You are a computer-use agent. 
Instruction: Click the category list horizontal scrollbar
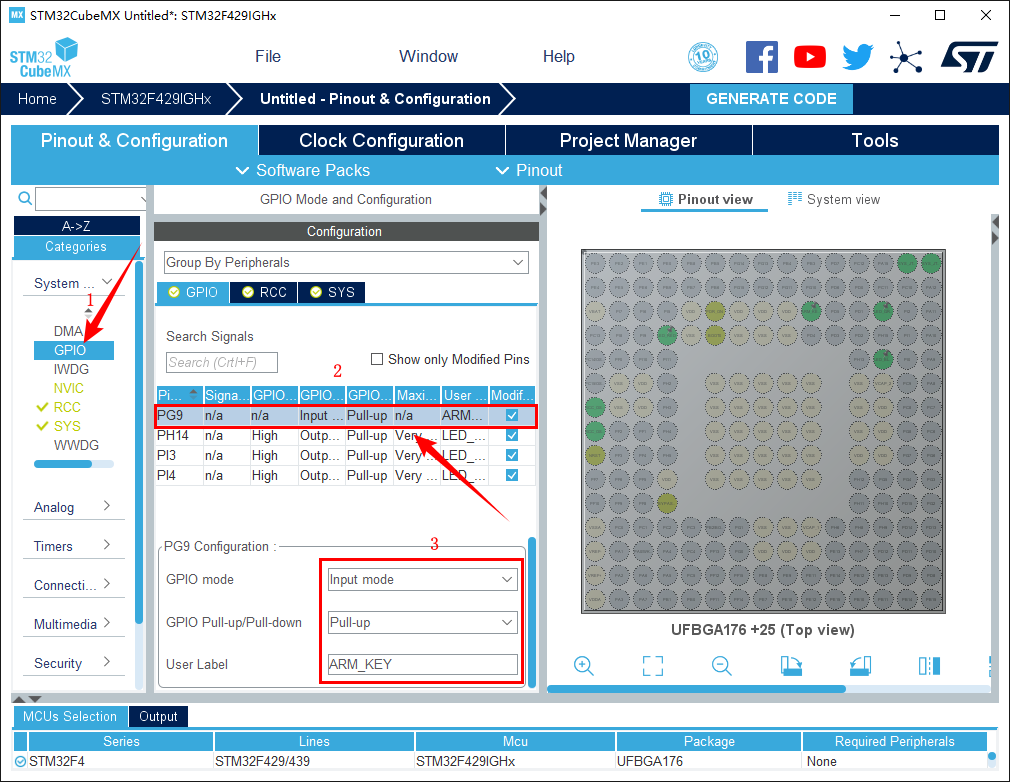pos(63,464)
